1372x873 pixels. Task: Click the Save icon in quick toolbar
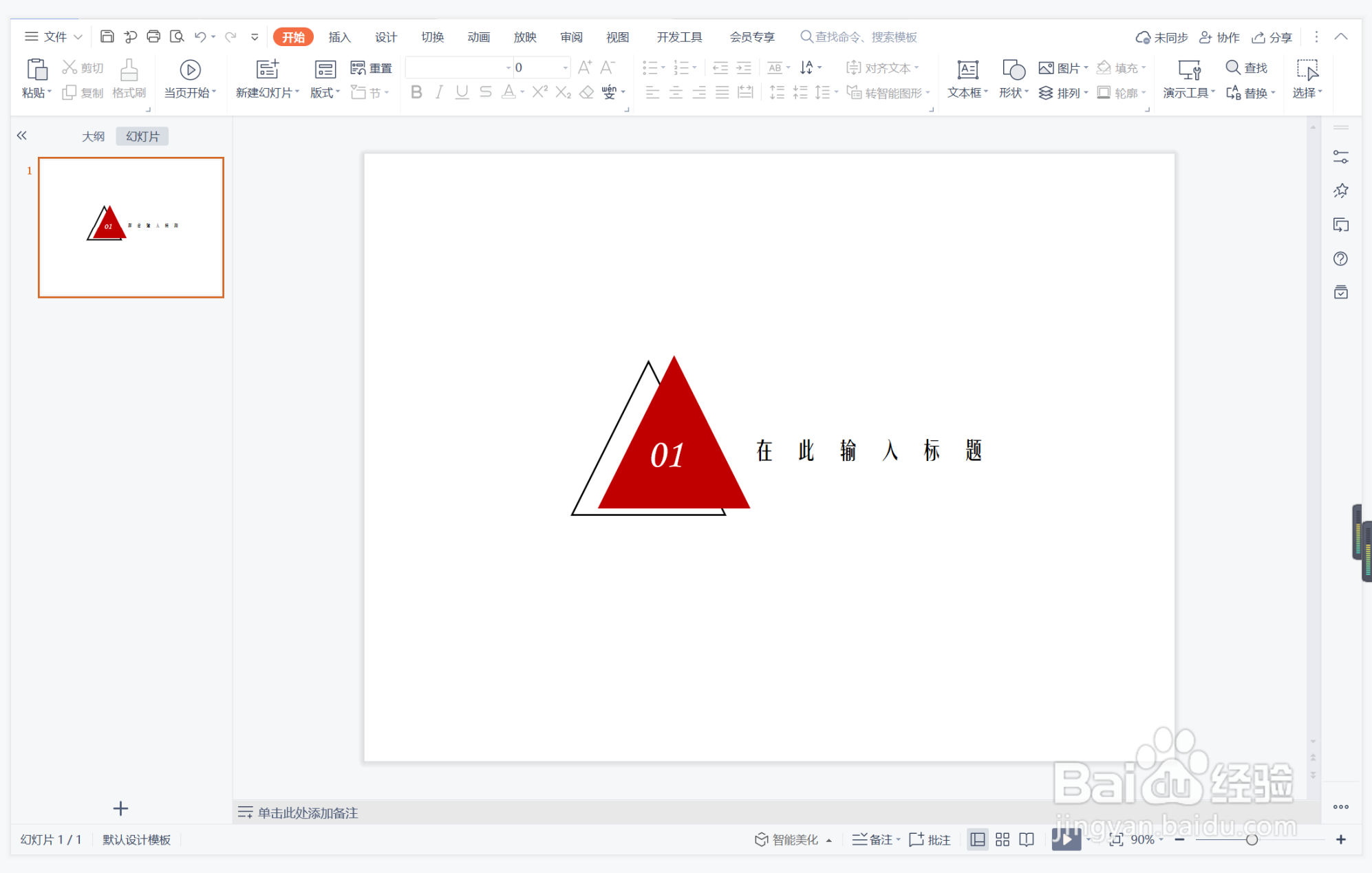tap(107, 36)
